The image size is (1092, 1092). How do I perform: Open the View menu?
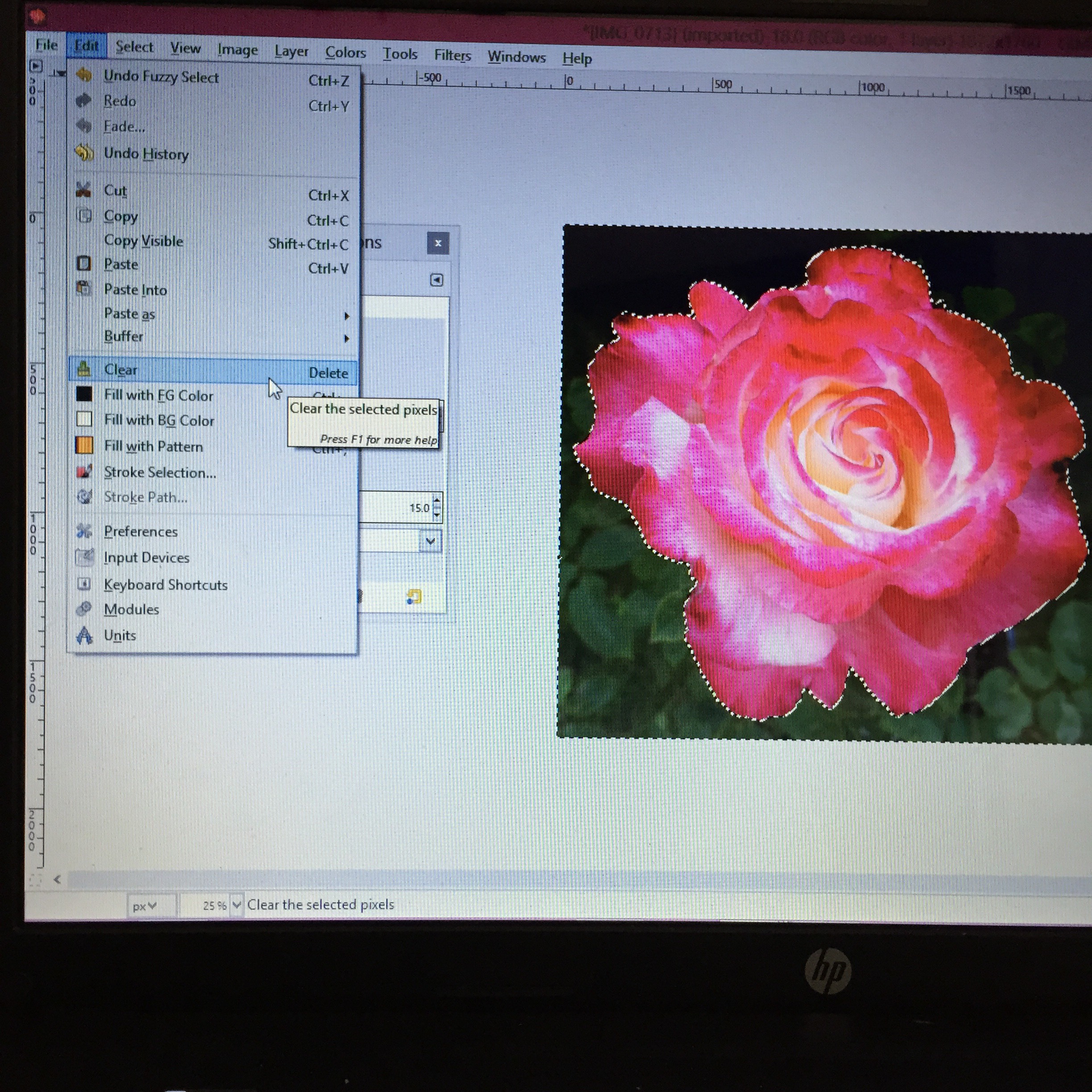click(186, 48)
